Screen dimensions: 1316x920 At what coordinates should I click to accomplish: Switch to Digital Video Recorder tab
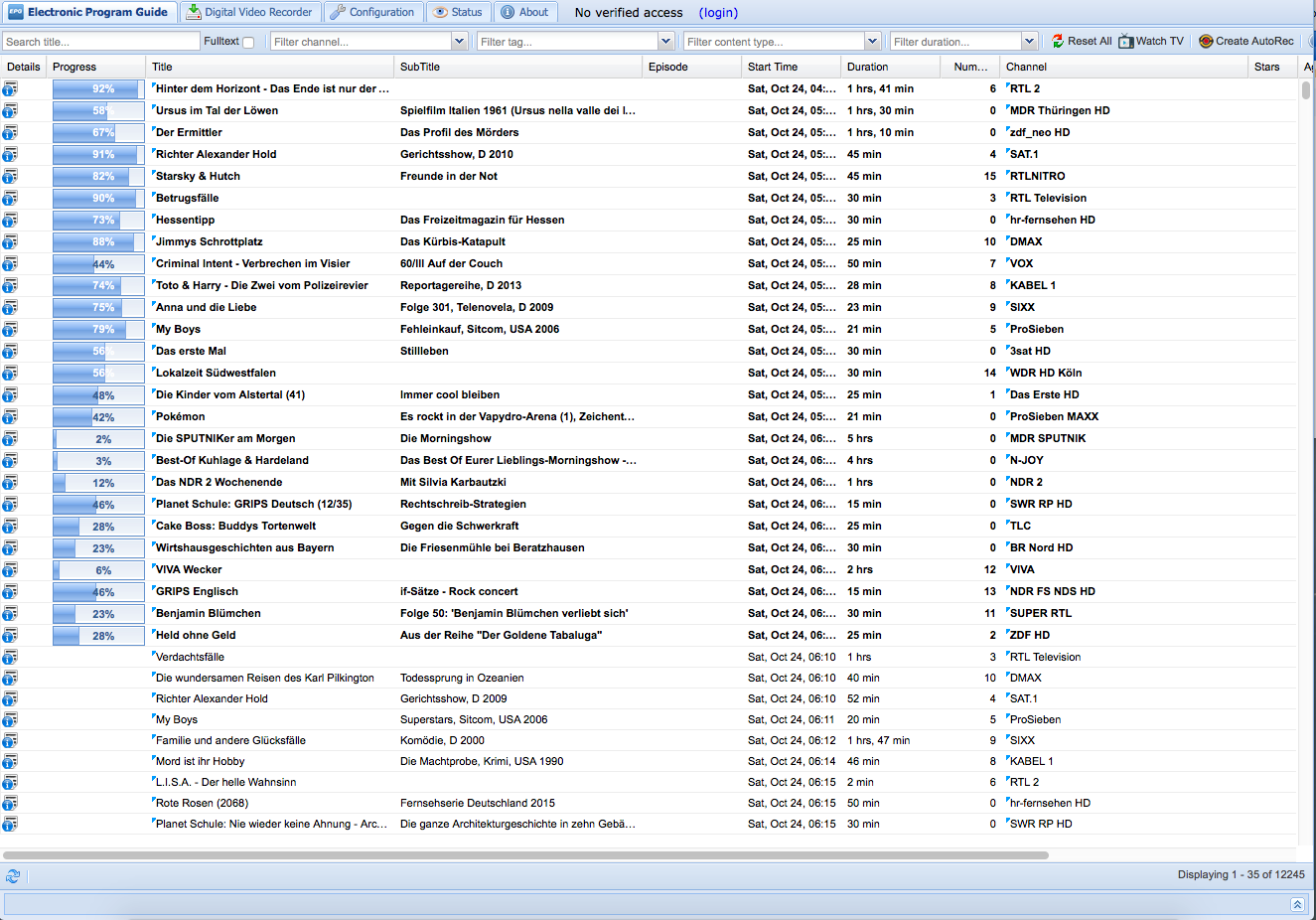click(249, 12)
